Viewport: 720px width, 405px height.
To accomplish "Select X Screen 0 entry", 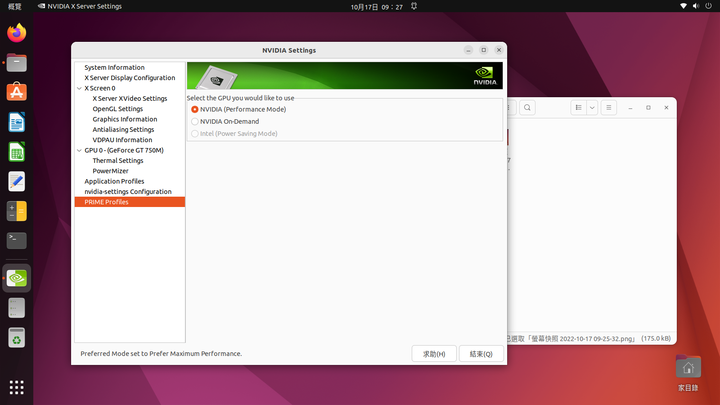I will pyautogui.click(x=100, y=88).
